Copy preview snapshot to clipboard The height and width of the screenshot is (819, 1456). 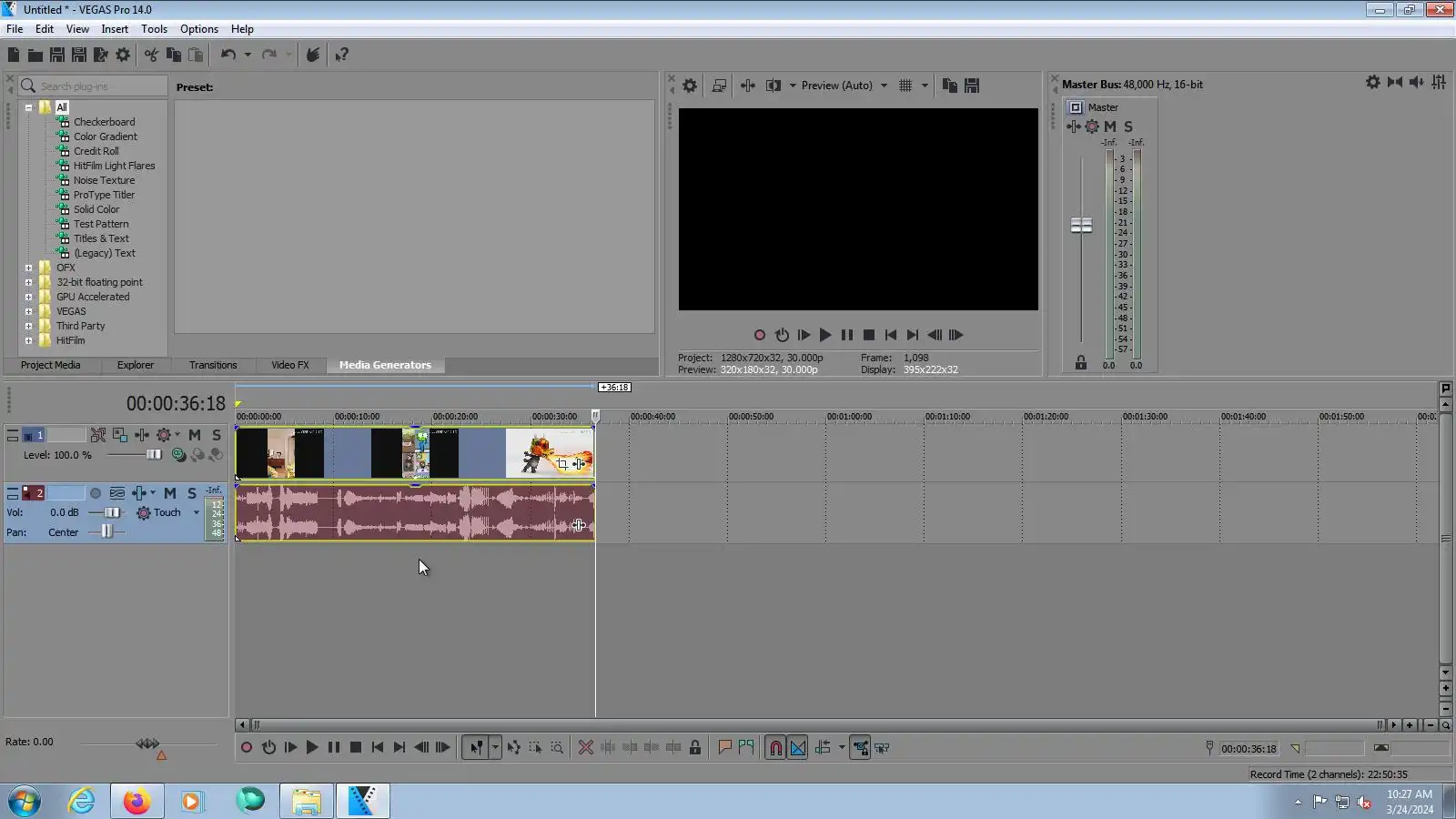949,86
